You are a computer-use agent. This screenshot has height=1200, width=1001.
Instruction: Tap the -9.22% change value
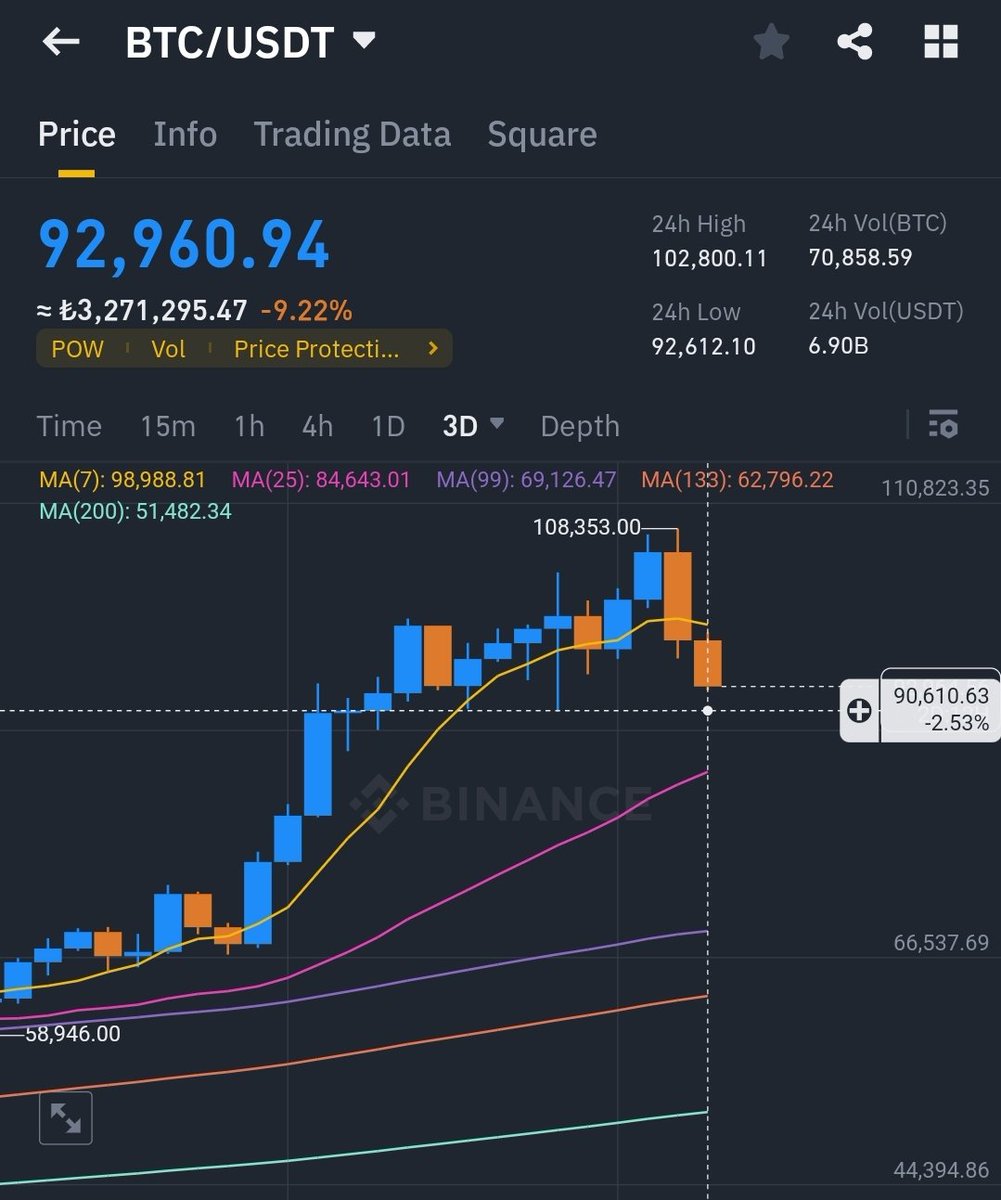[x=306, y=311]
